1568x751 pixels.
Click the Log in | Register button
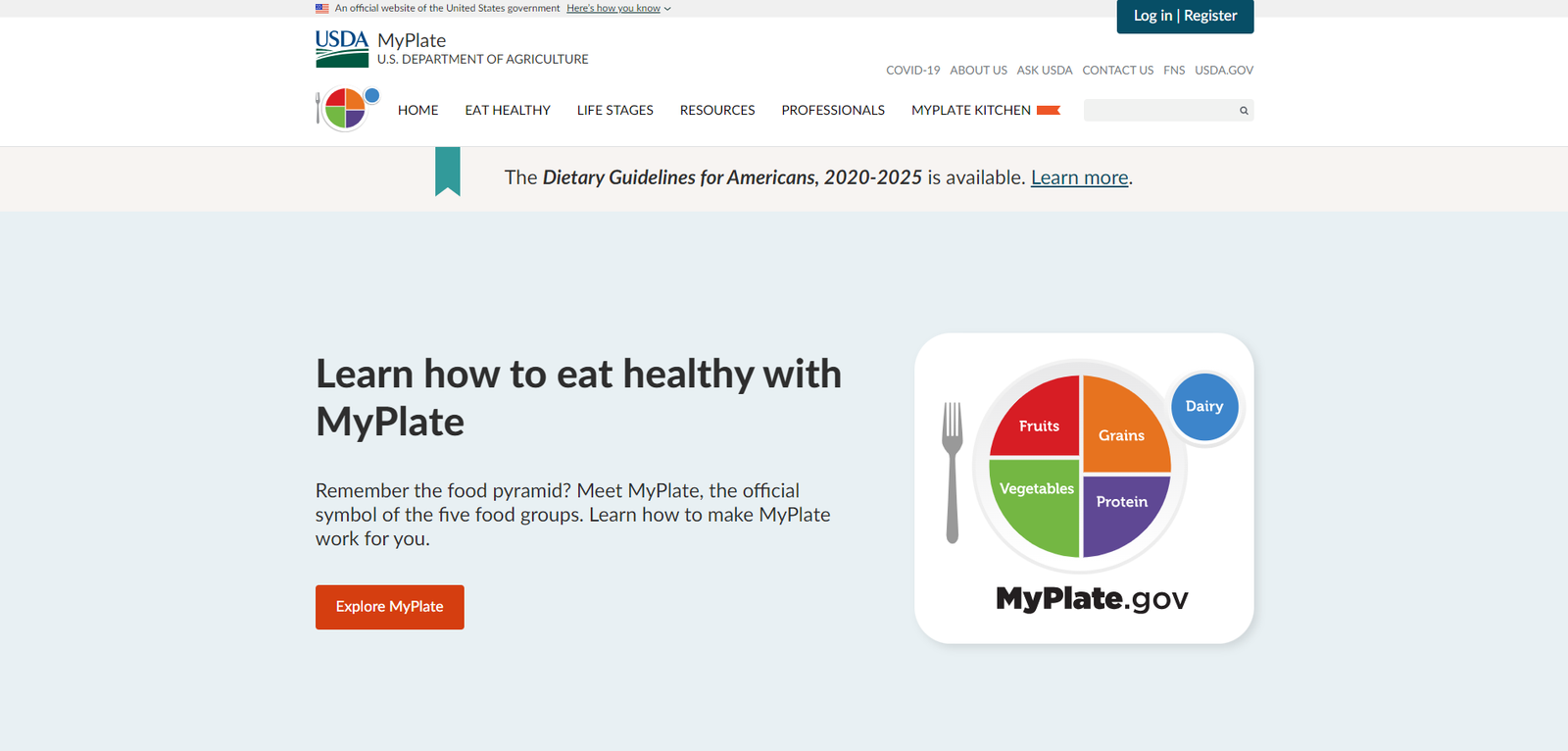click(x=1185, y=16)
